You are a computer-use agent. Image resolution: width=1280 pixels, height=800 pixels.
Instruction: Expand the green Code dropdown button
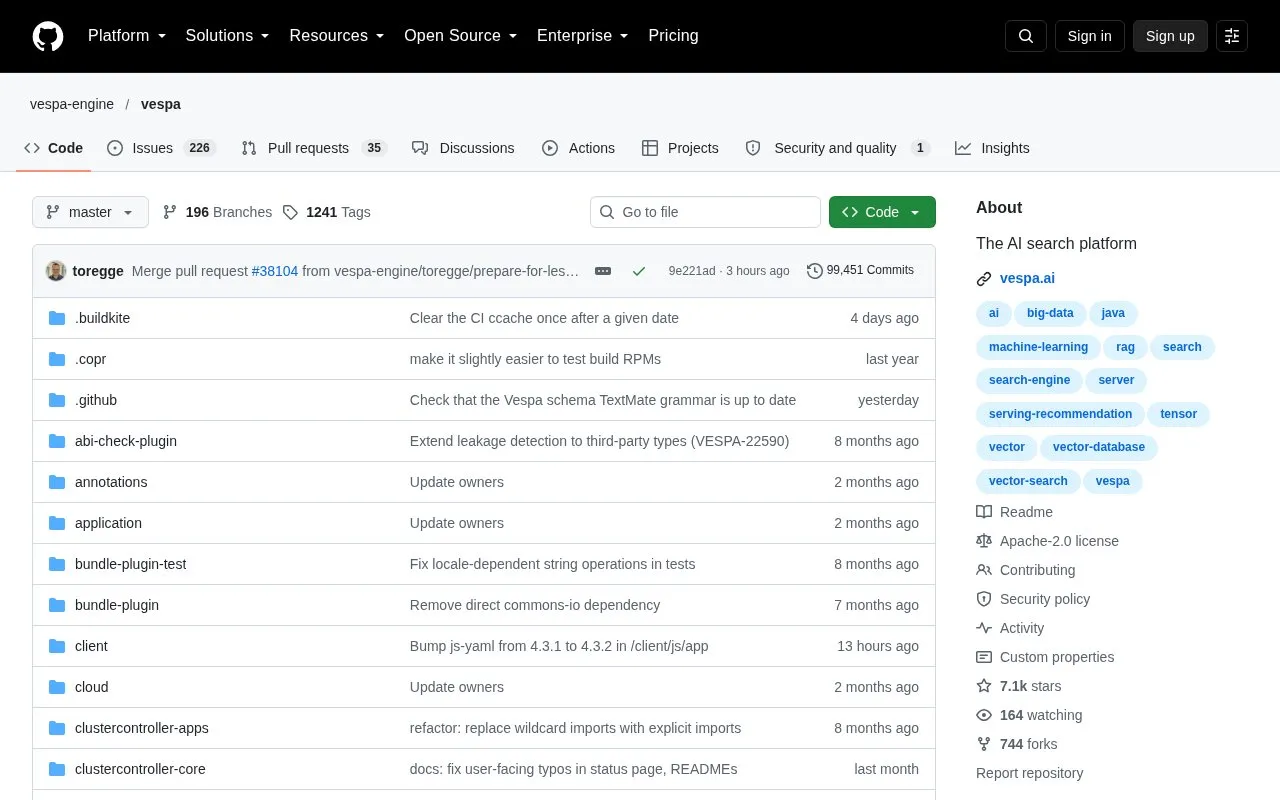point(882,212)
